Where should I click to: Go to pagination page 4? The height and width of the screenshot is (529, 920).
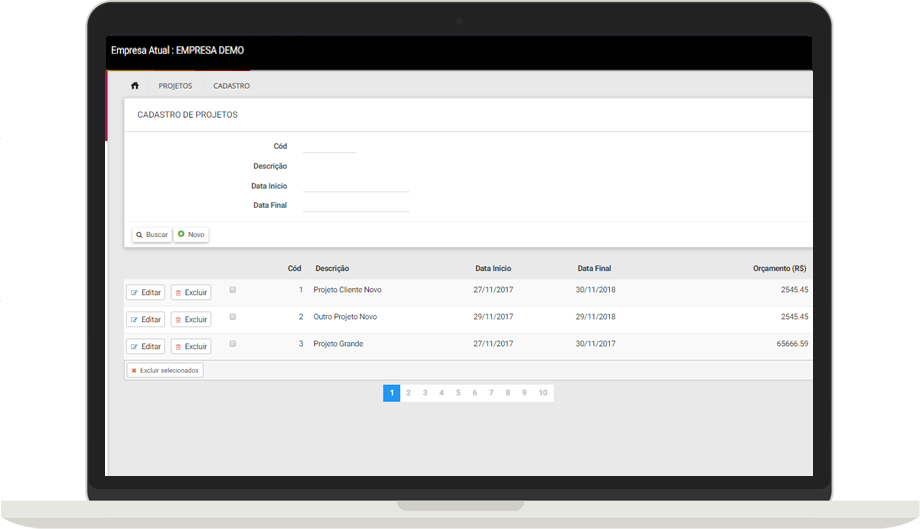441,393
